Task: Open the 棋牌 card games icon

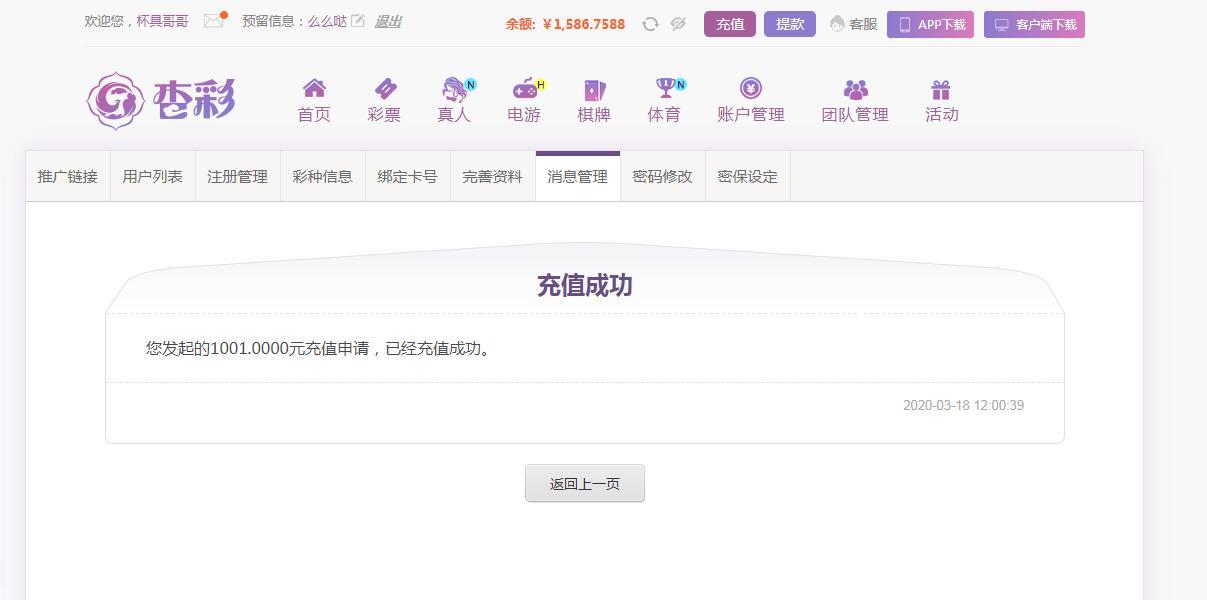Action: click(x=594, y=89)
